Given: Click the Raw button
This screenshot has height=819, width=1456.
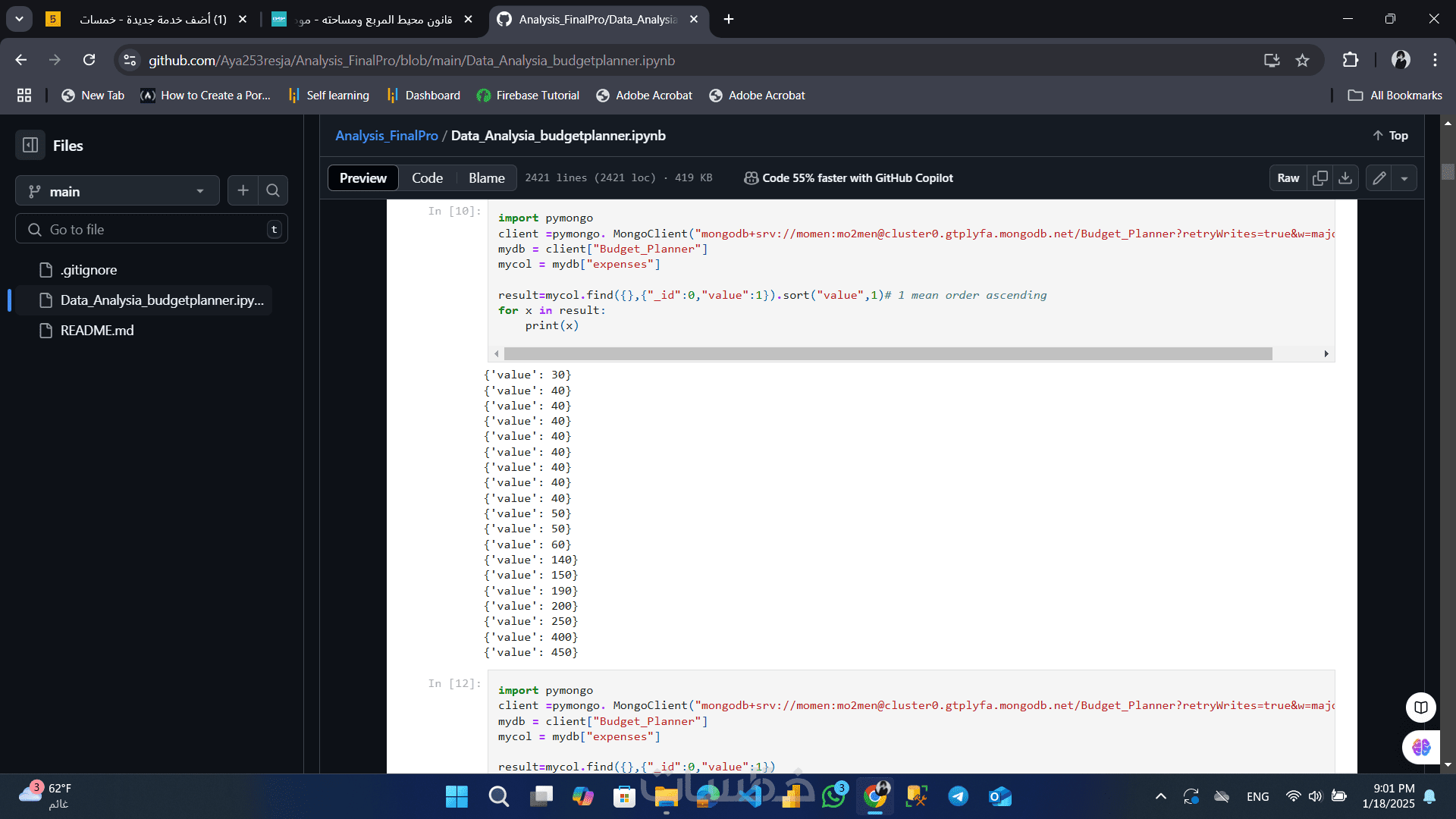Looking at the screenshot, I should point(1288,177).
